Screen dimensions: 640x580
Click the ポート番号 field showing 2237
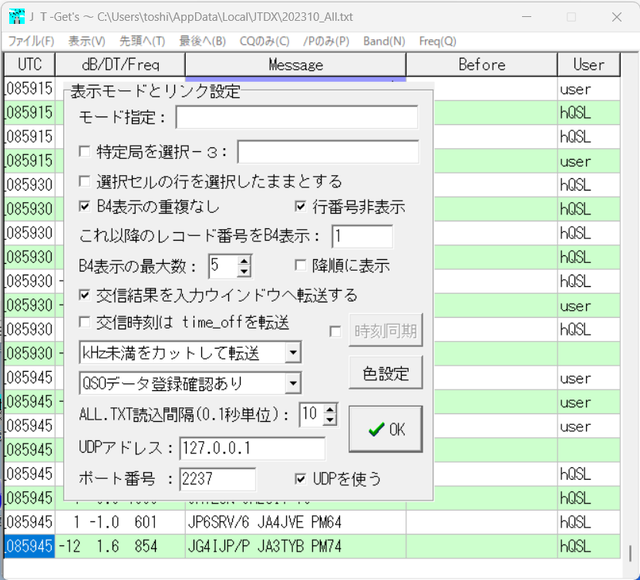click(218, 478)
